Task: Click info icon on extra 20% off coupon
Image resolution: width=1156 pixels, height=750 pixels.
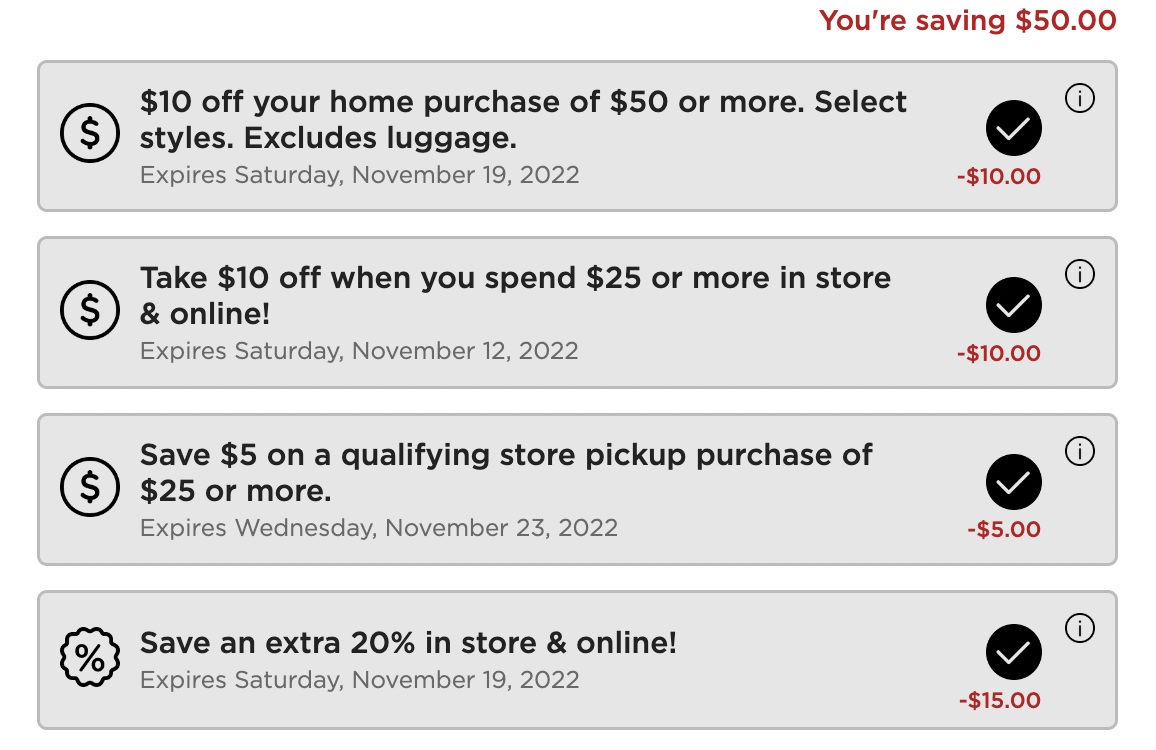Action: [x=1080, y=628]
